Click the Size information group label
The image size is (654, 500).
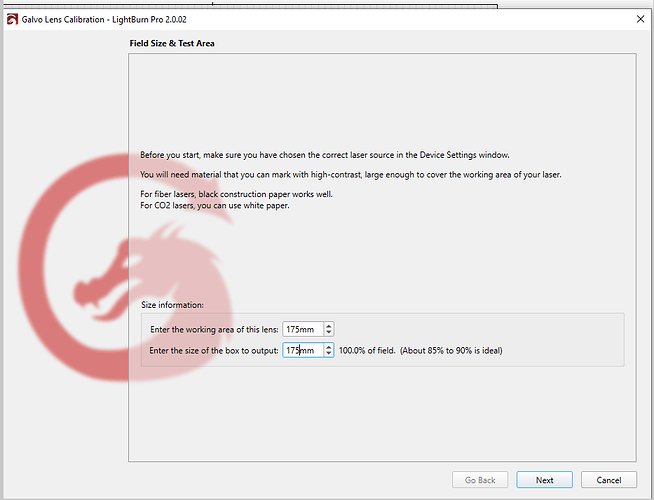172,305
